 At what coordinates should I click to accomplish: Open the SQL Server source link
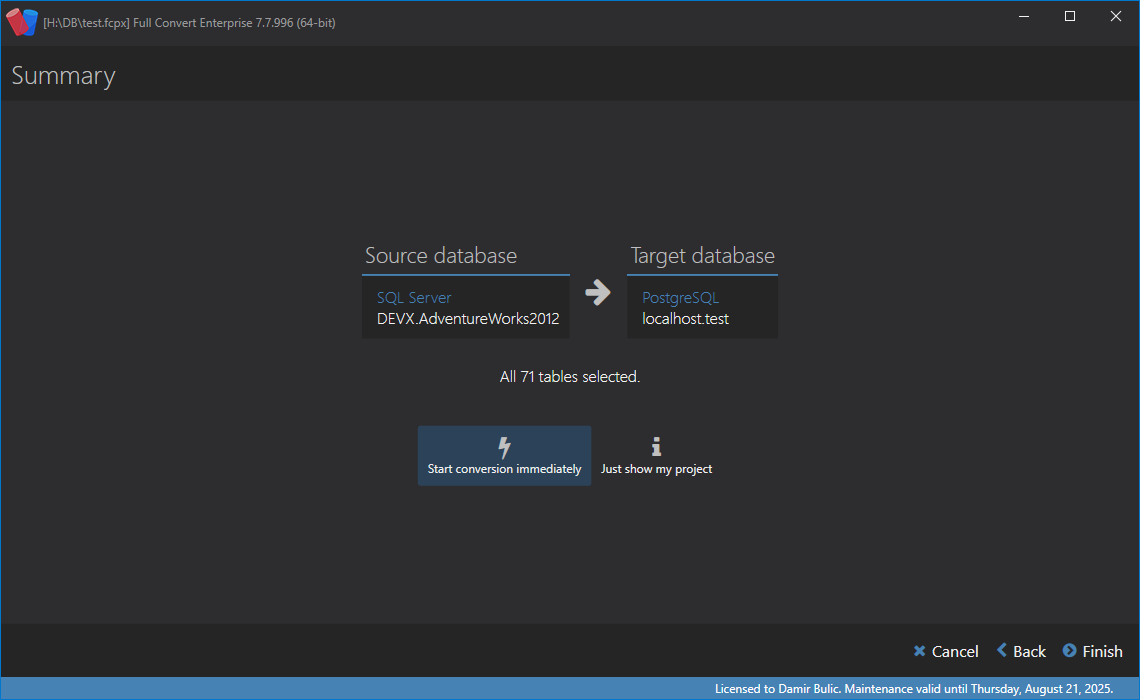(x=414, y=298)
